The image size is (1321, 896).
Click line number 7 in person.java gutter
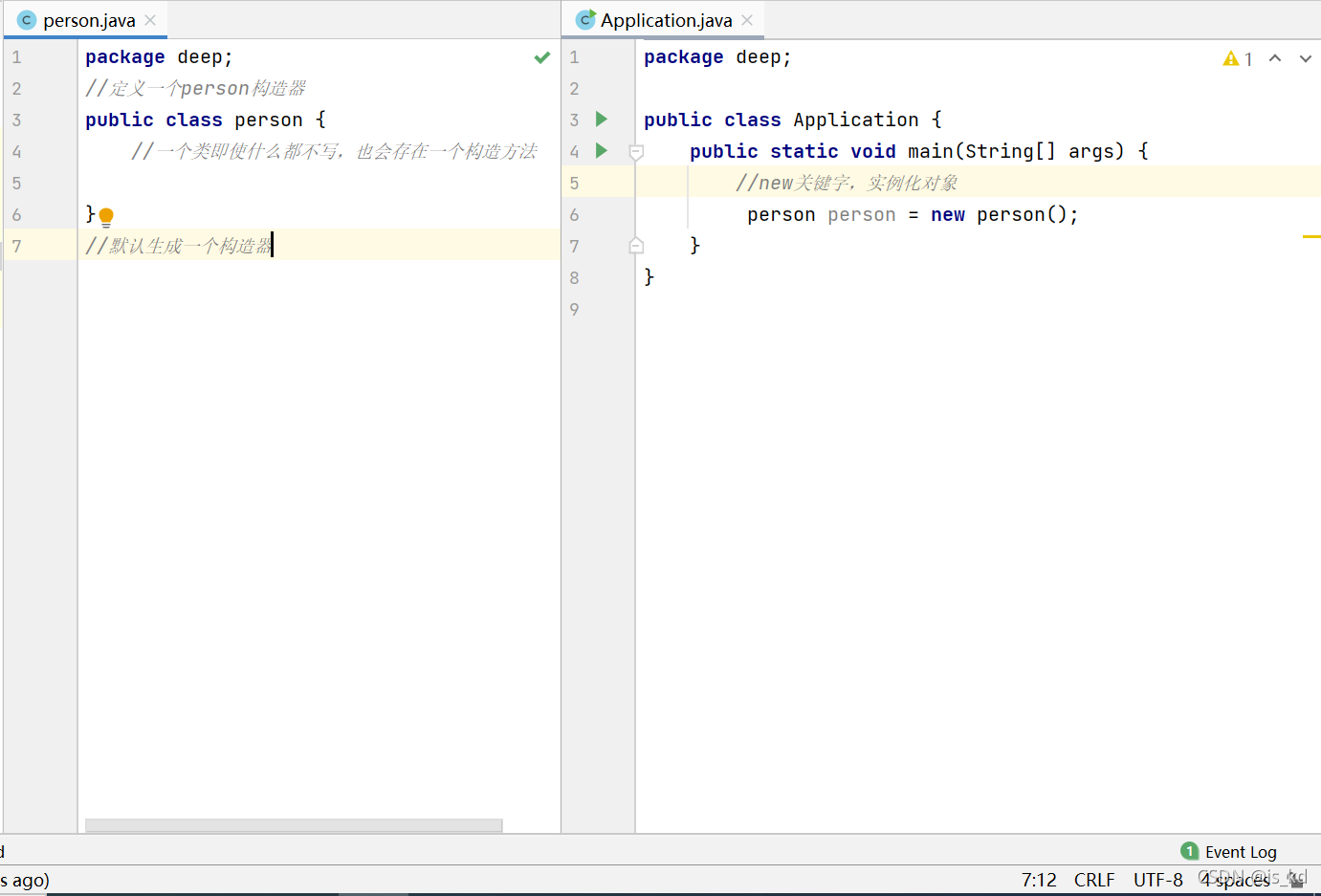(16, 246)
